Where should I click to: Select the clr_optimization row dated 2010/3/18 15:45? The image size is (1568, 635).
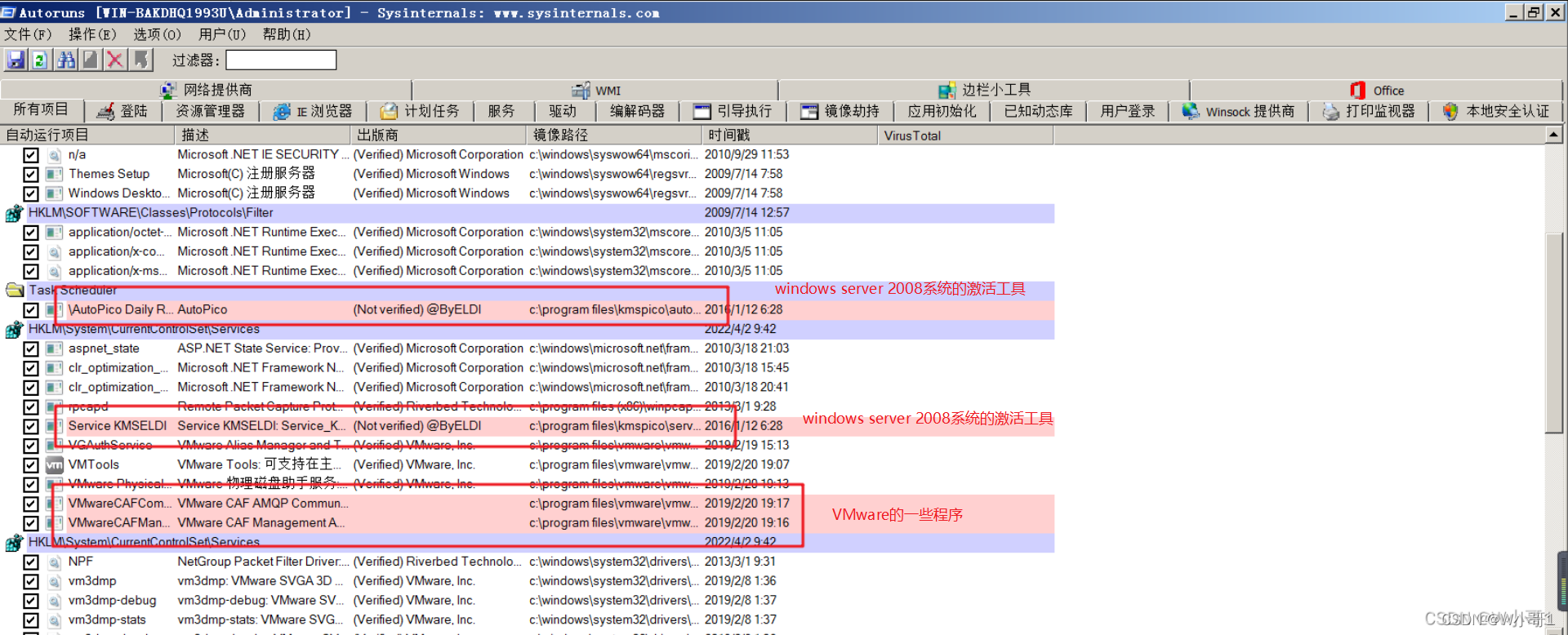tap(528, 368)
